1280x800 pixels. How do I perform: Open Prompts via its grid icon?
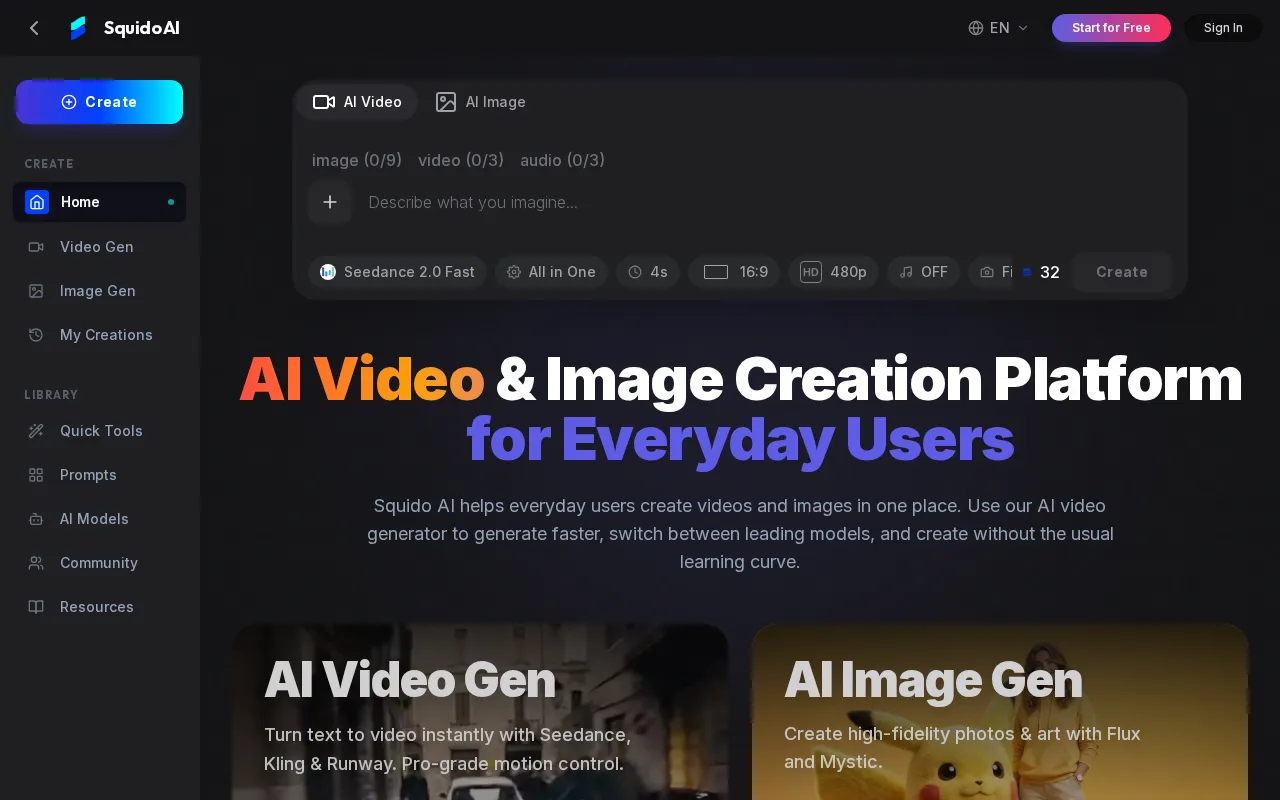coord(36,475)
